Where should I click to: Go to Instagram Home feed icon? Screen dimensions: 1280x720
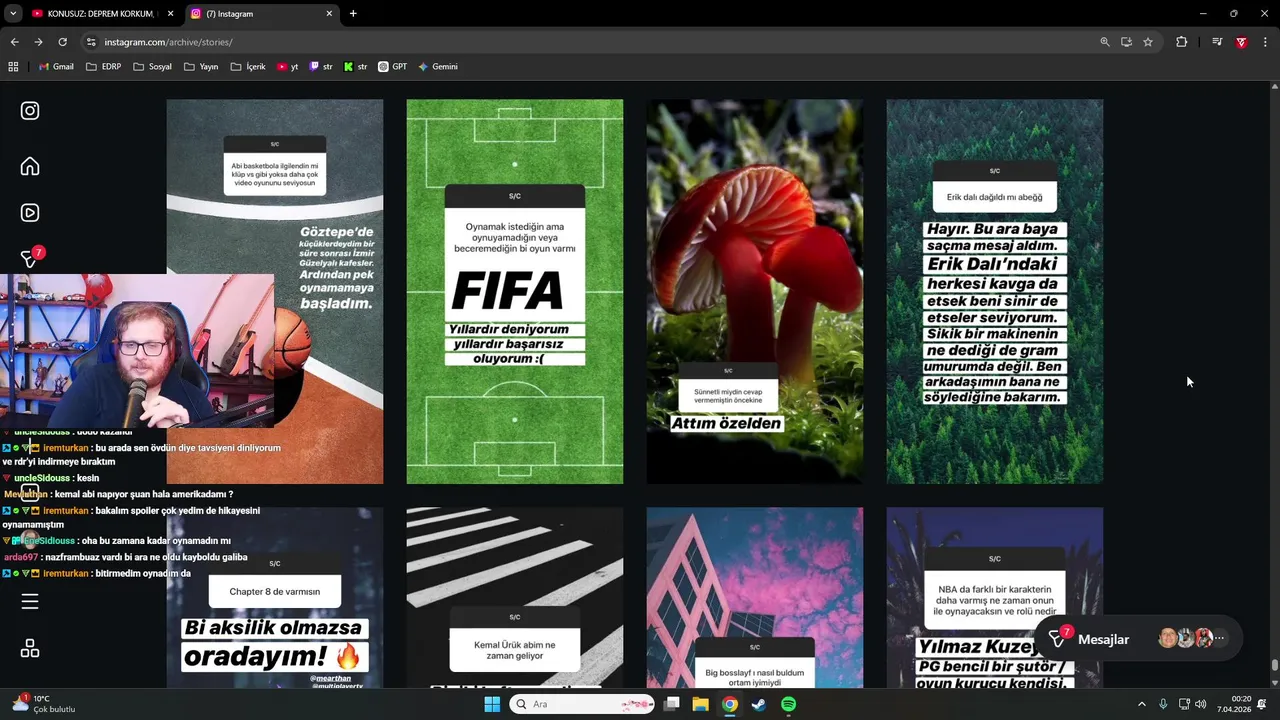pyautogui.click(x=30, y=166)
